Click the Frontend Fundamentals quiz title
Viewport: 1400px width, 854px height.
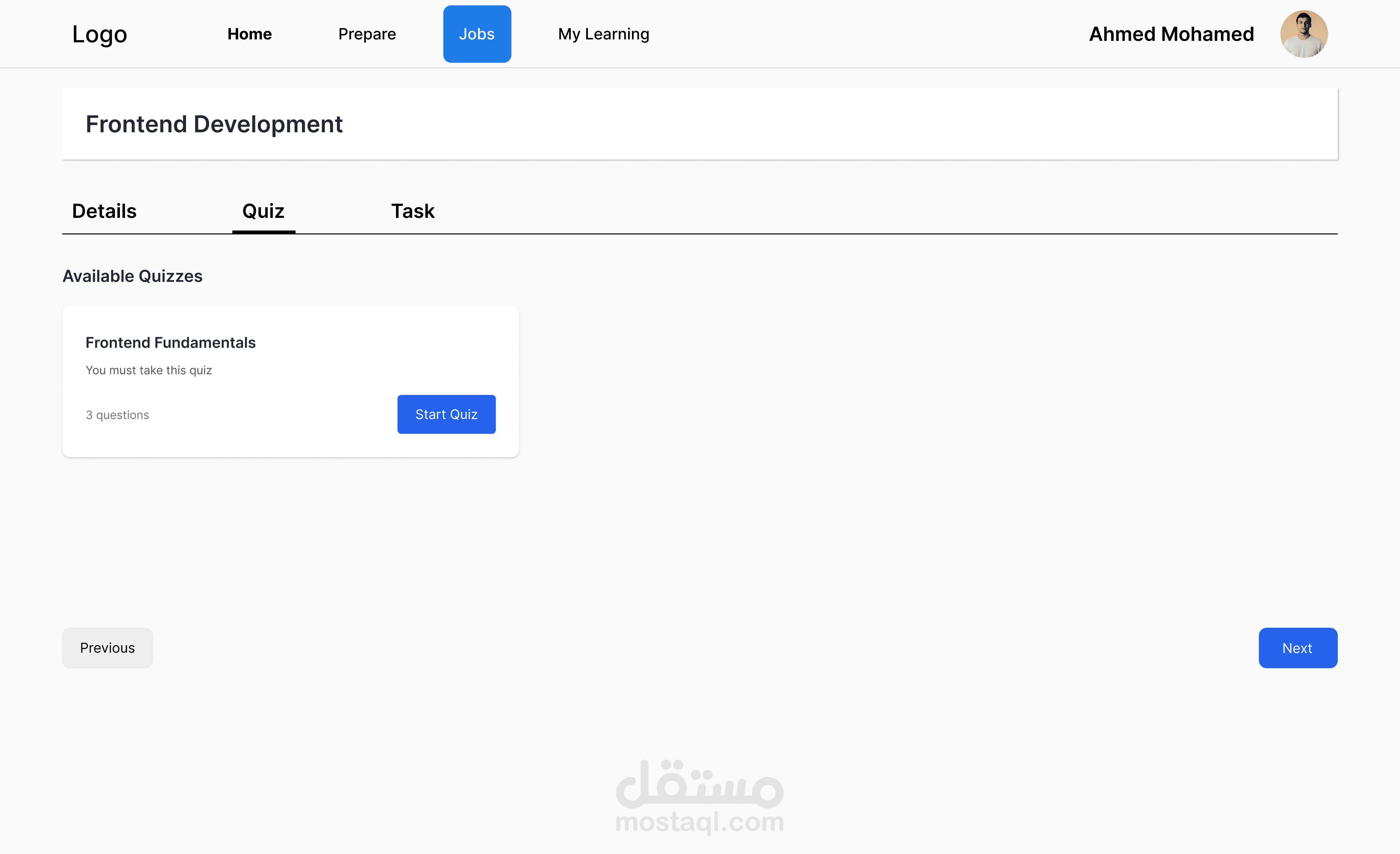click(x=170, y=343)
